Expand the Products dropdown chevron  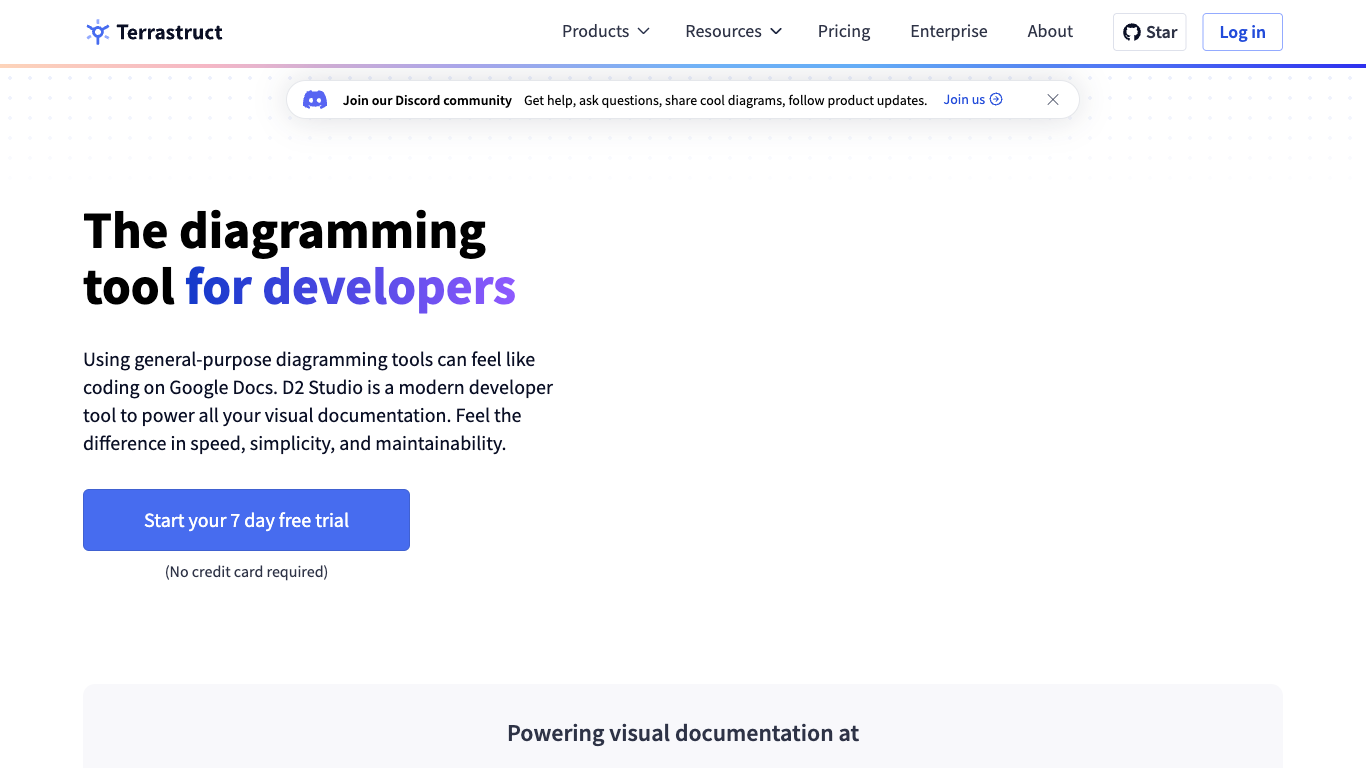tap(644, 31)
